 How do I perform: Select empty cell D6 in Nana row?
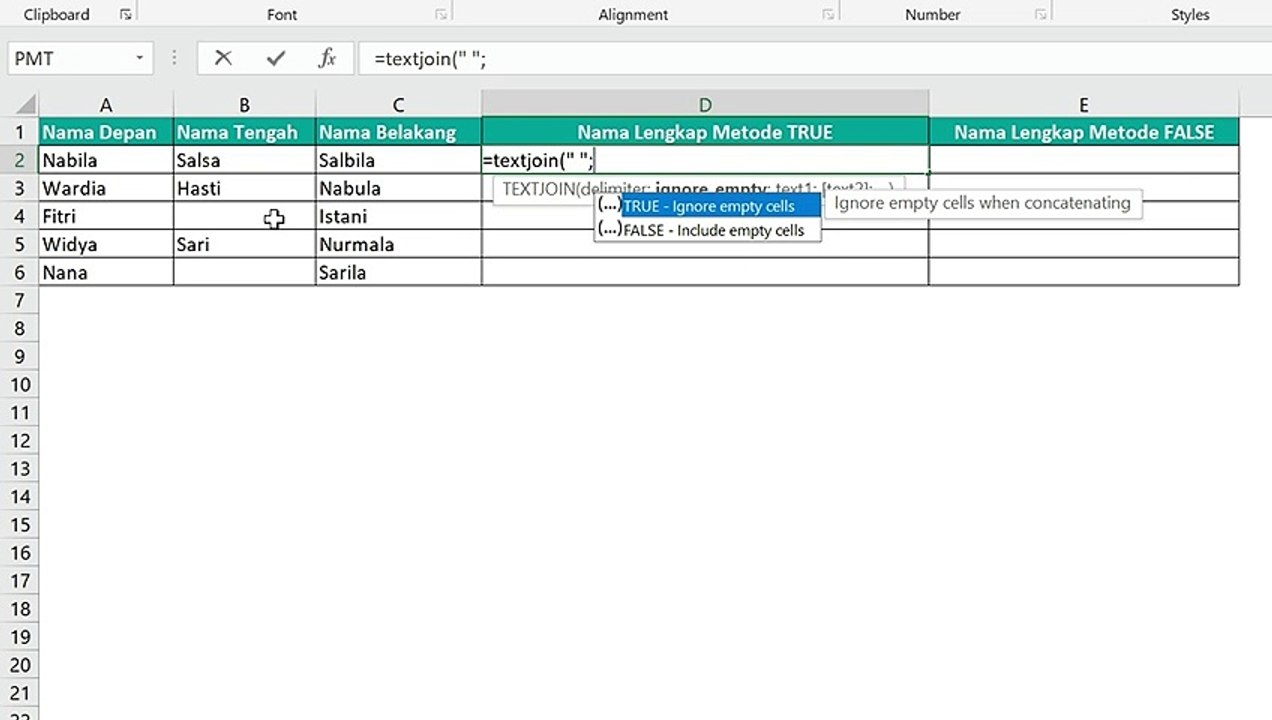[x=705, y=272]
